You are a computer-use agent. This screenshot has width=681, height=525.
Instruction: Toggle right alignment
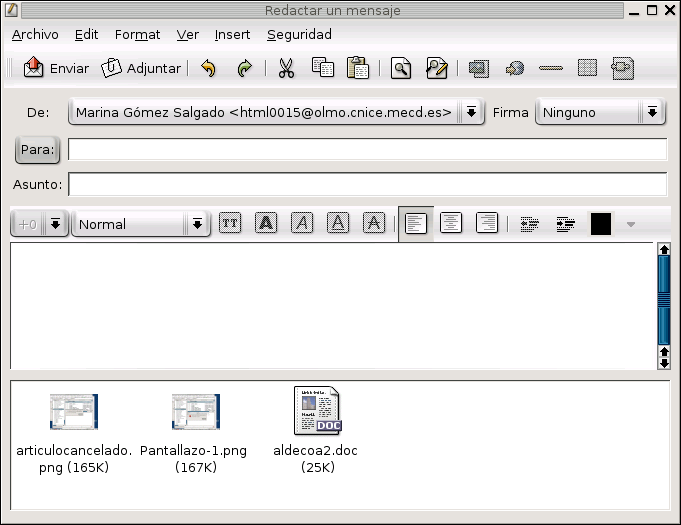[x=487, y=224]
